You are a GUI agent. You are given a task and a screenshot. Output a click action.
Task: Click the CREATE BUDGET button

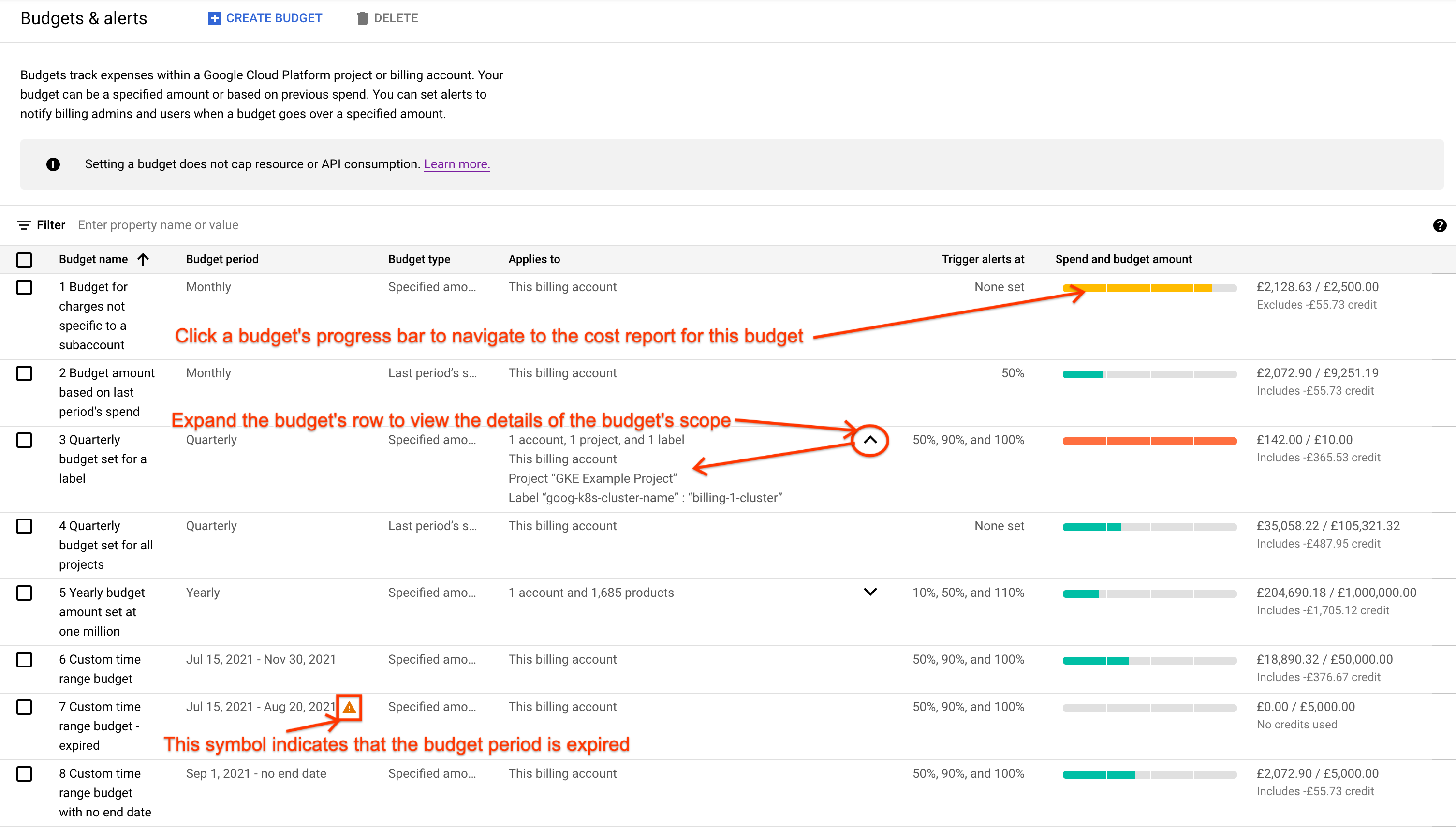point(264,18)
